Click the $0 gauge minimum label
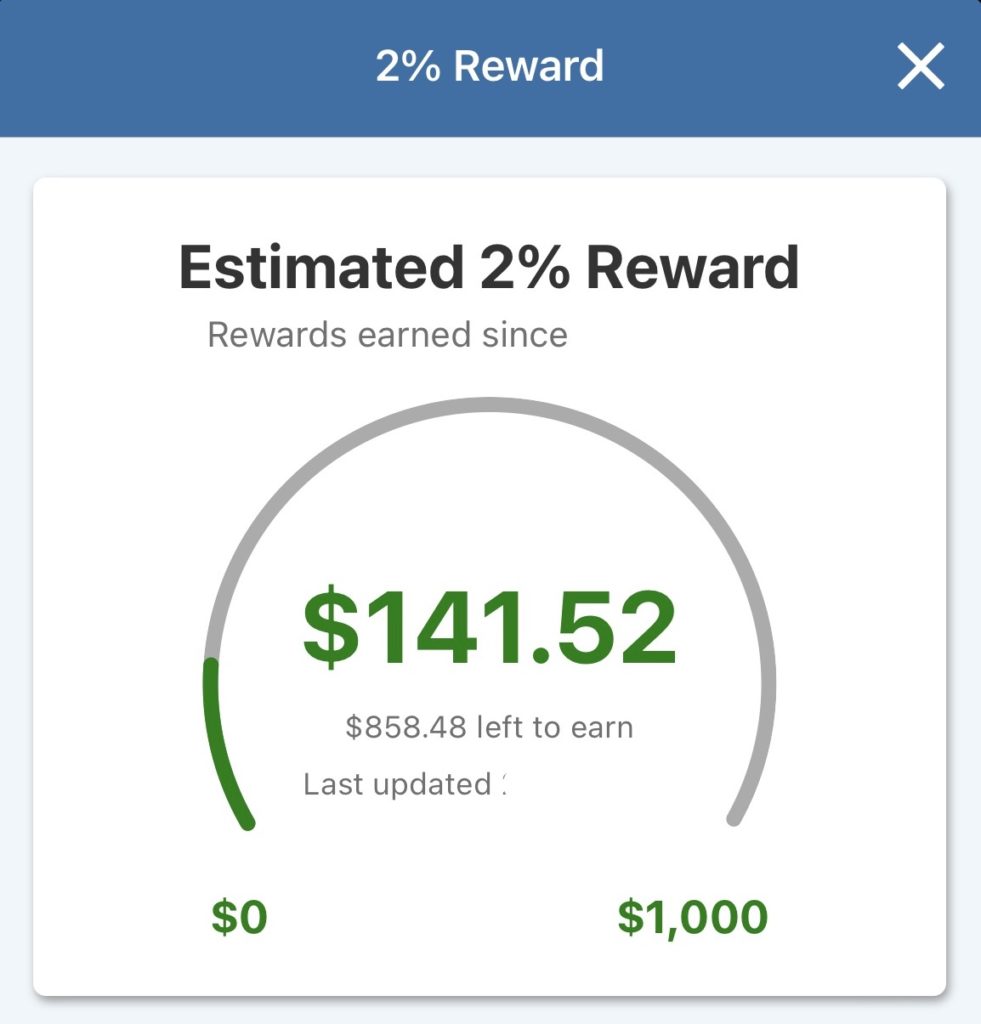This screenshot has width=981, height=1024. tap(240, 917)
